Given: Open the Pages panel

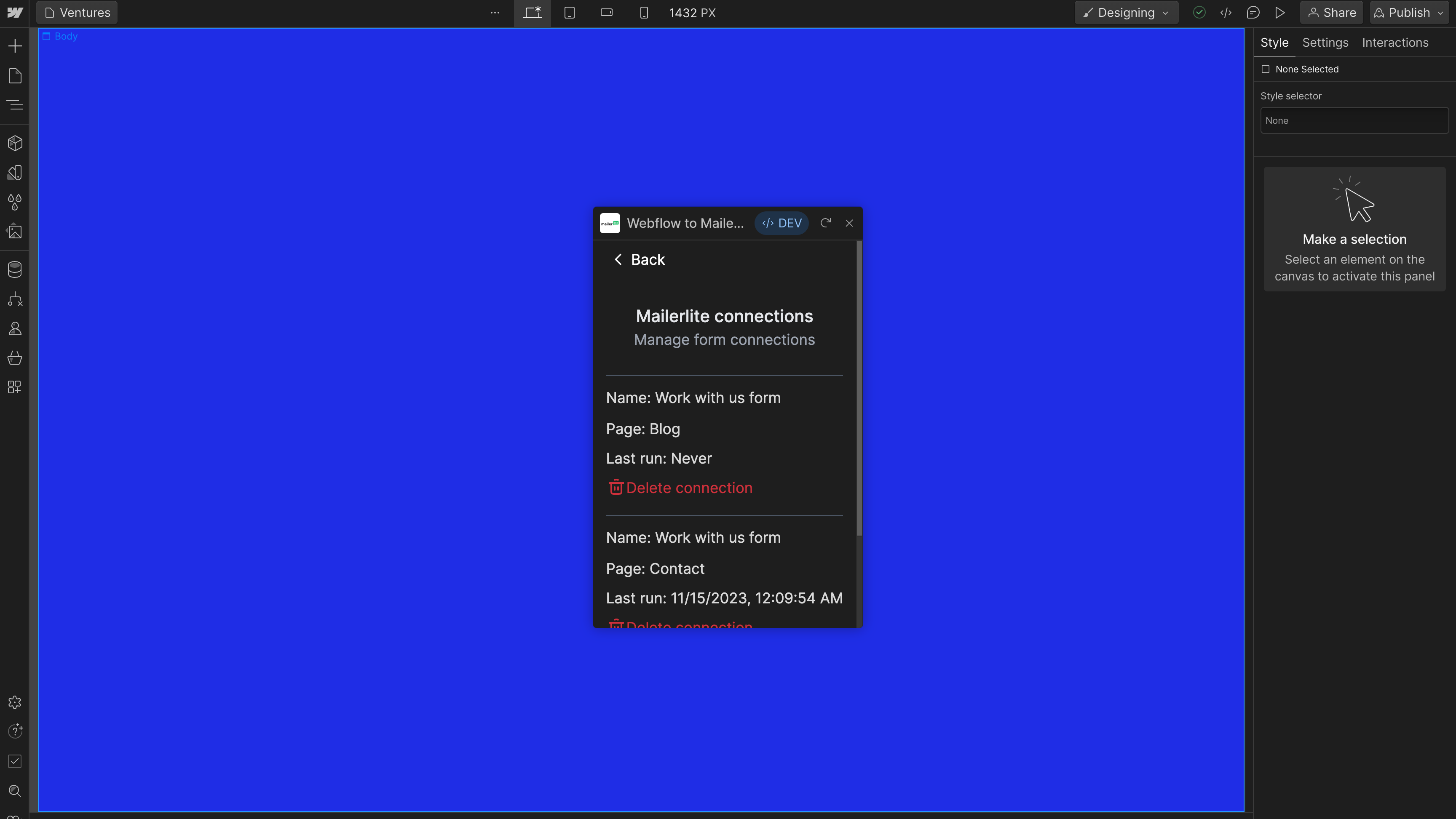Looking at the screenshot, I should click(x=15, y=75).
